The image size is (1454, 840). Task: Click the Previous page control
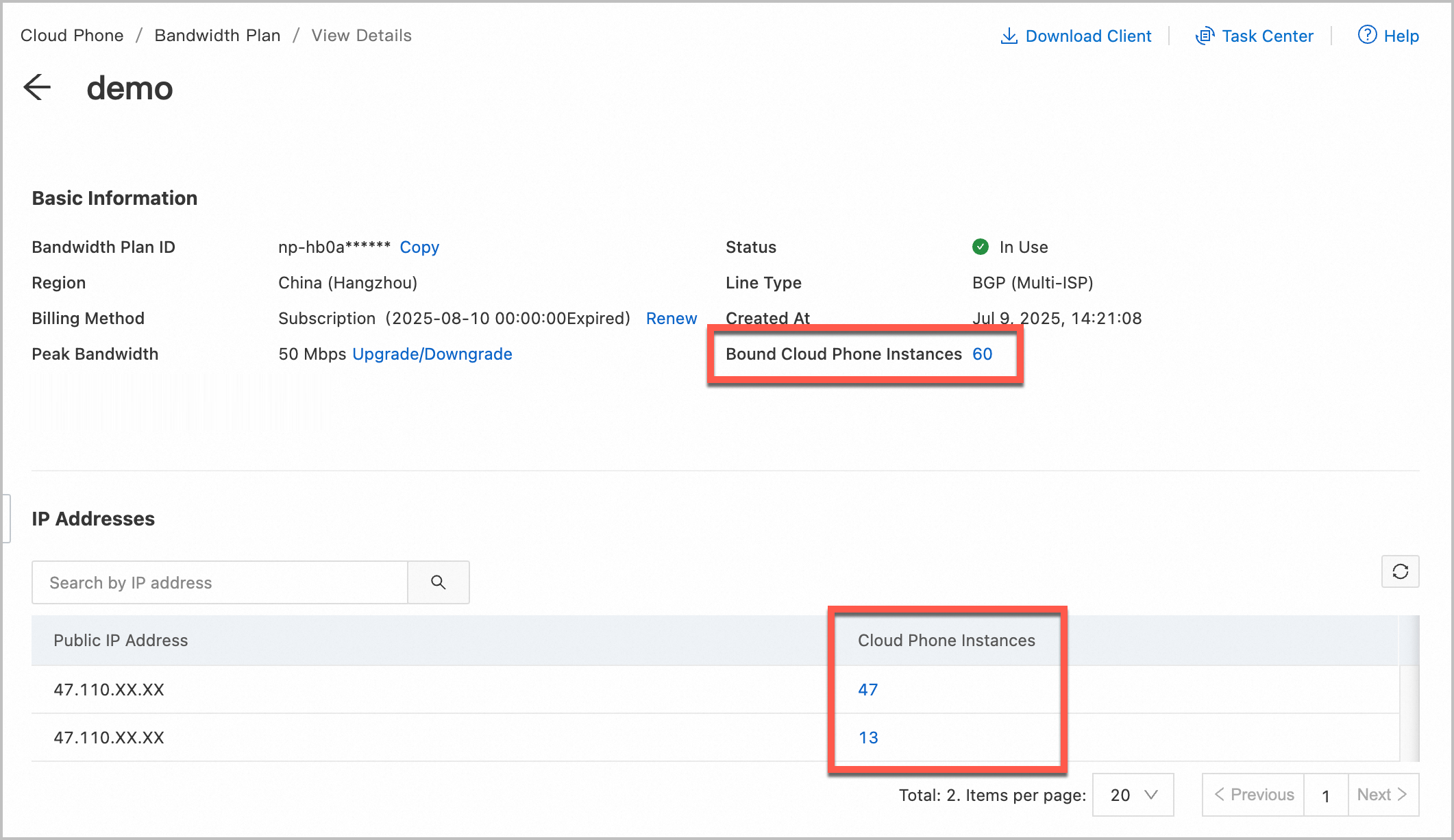click(1253, 795)
